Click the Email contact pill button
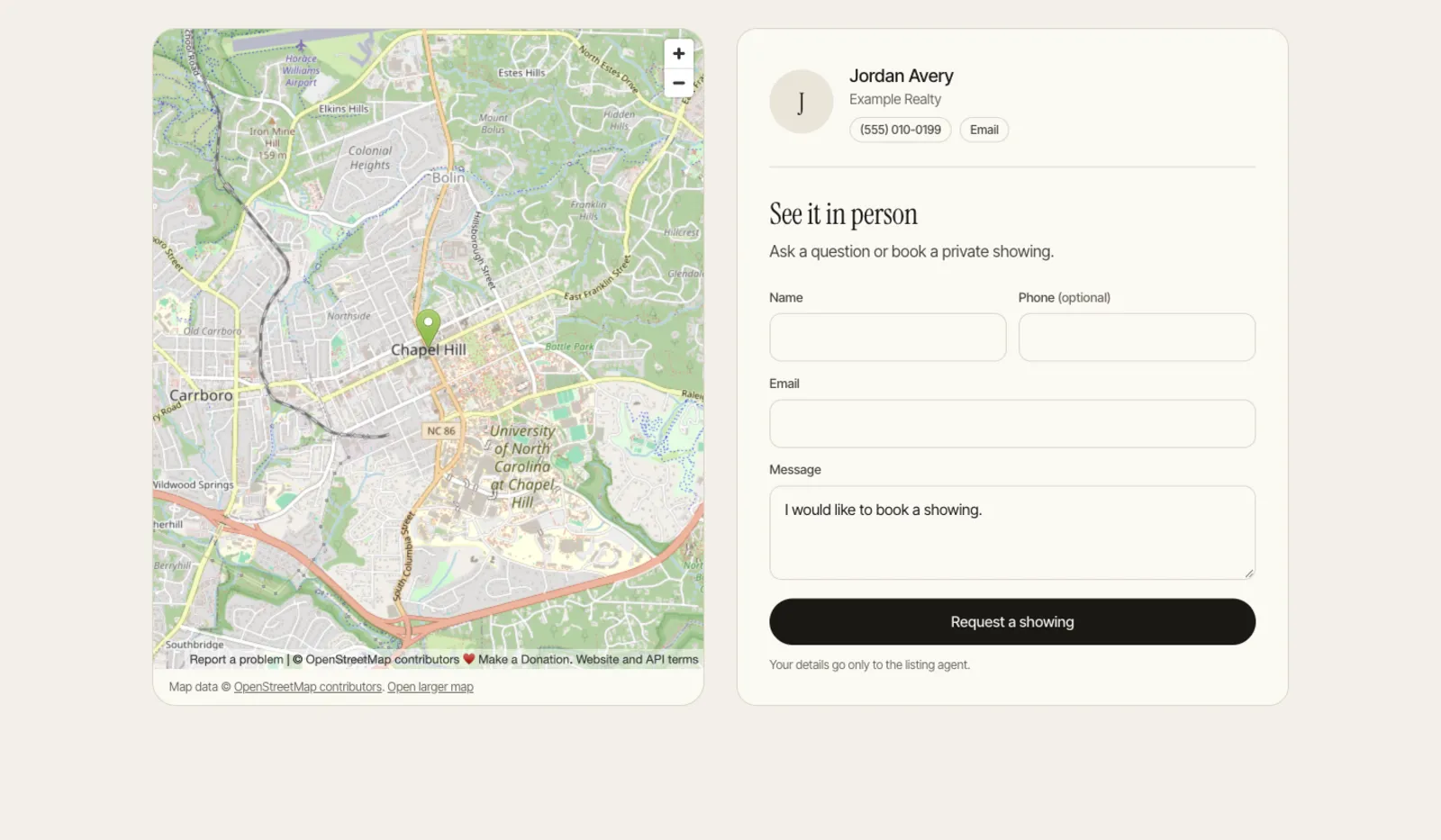 (984, 130)
